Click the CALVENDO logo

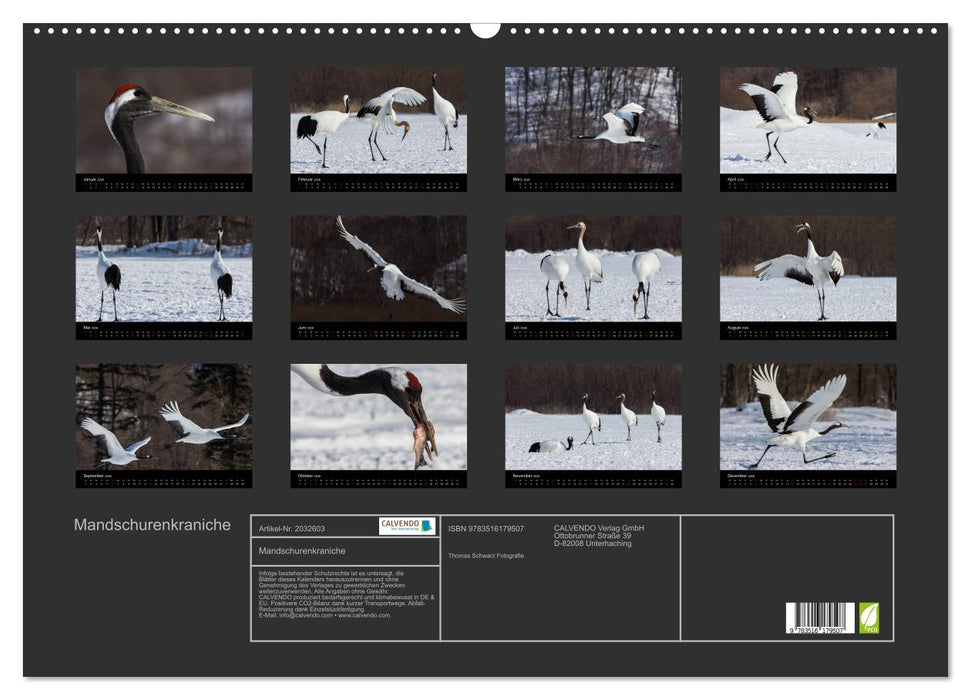pyautogui.click(x=407, y=526)
